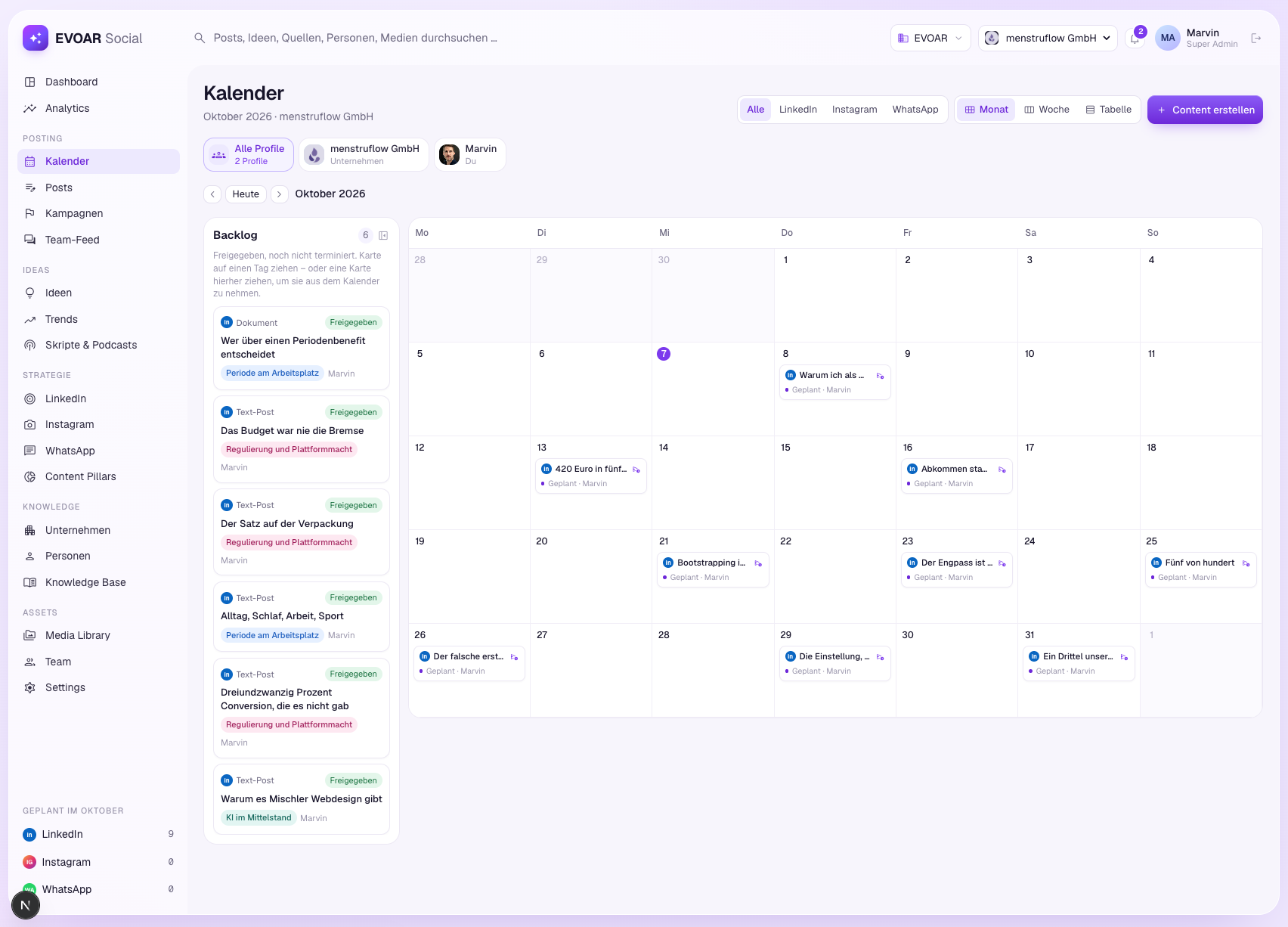Click the 'Periode am Arbeitsplatz' tag on the Dokument card

pos(272,373)
